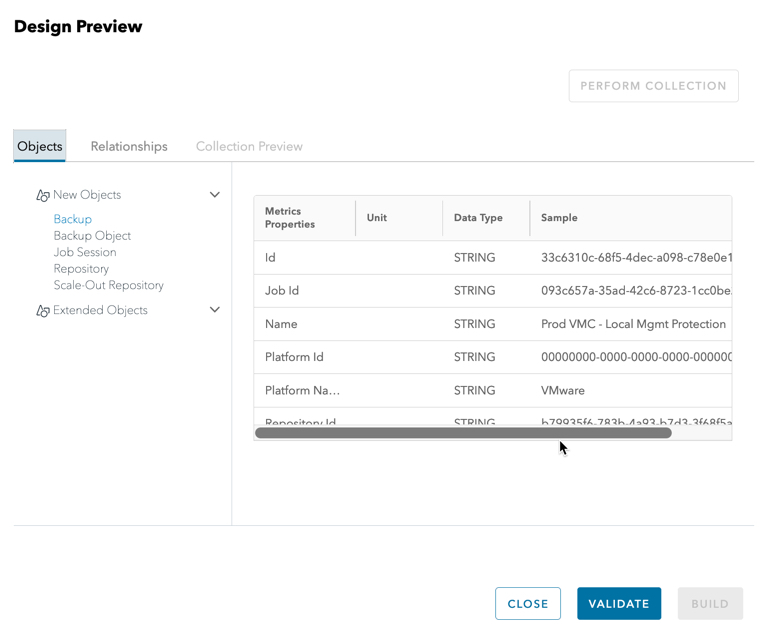Select the Job Id property cell
This screenshot has height=639, width=770.
[x=282, y=290]
